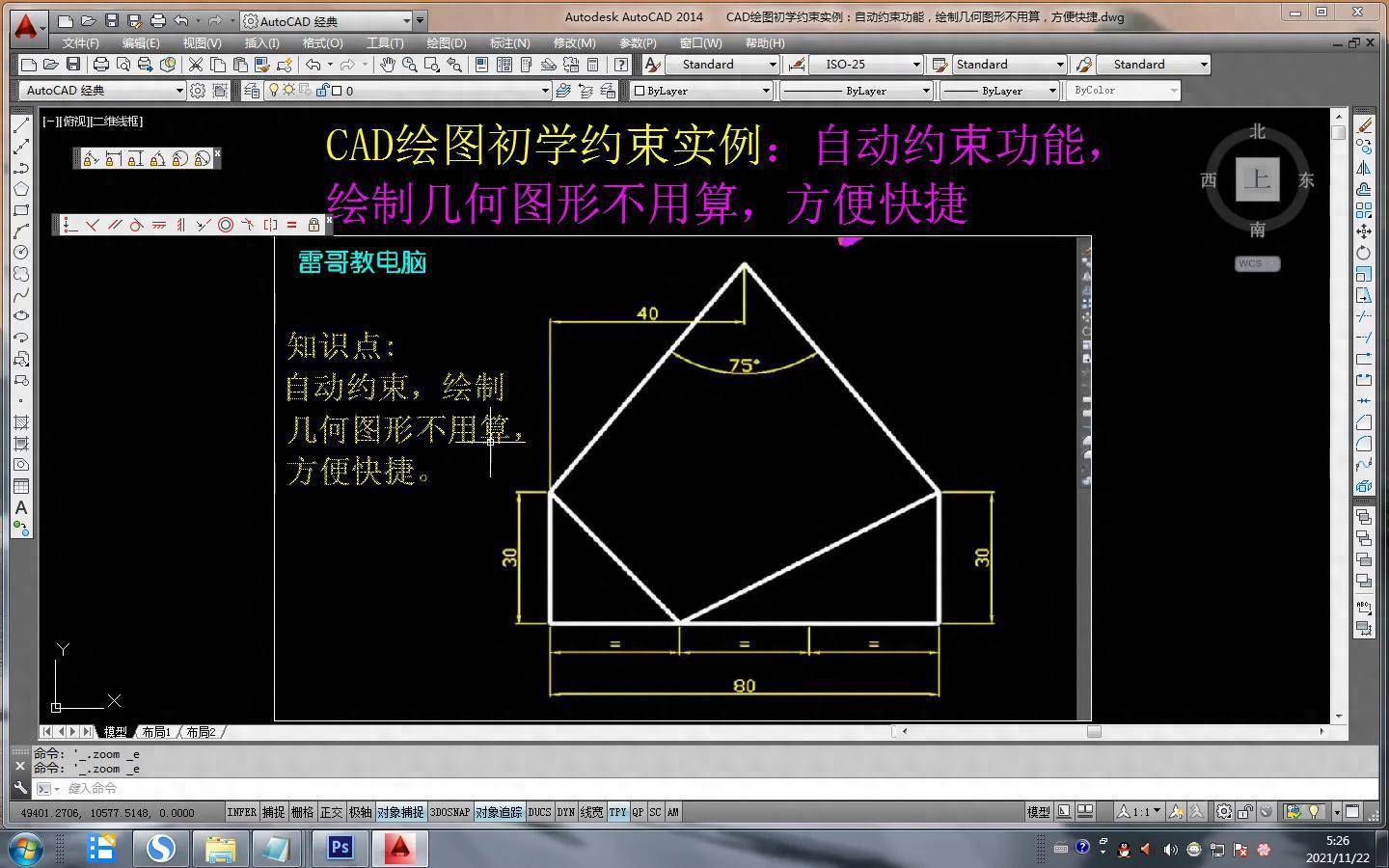Click the 上 face of the ViewCube
The height and width of the screenshot is (868, 1389).
click(x=1257, y=179)
